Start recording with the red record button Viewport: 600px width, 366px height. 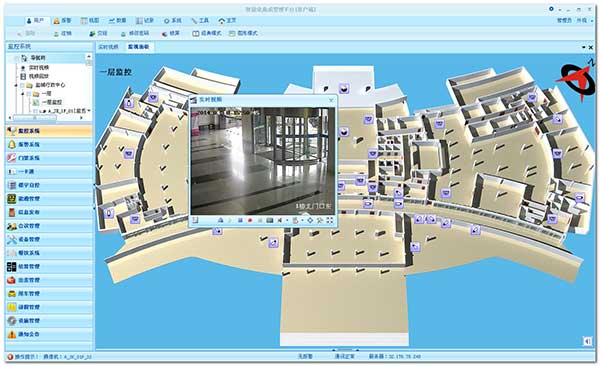(250, 221)
